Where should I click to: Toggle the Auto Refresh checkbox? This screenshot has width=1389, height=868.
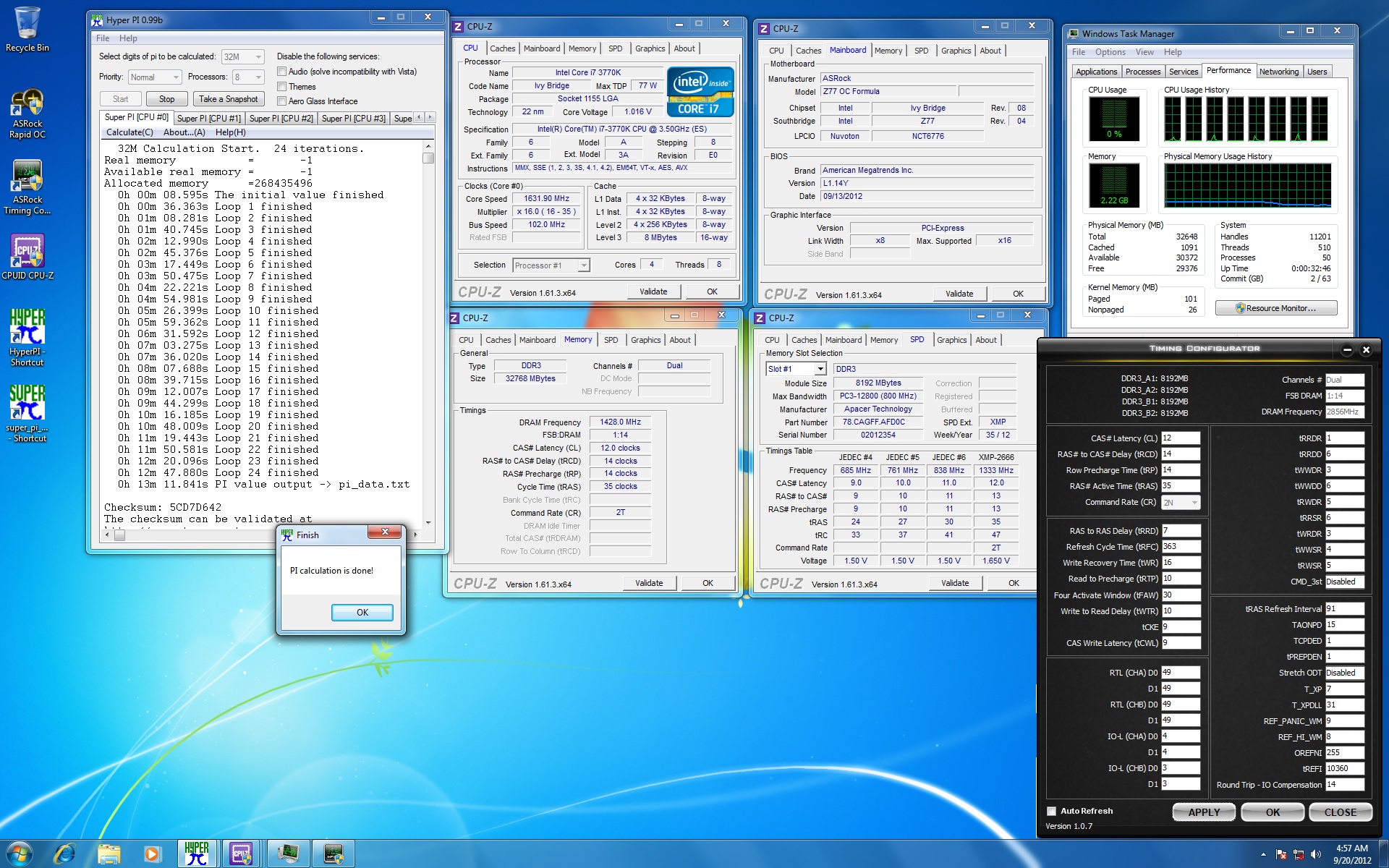pos(1052,811)
